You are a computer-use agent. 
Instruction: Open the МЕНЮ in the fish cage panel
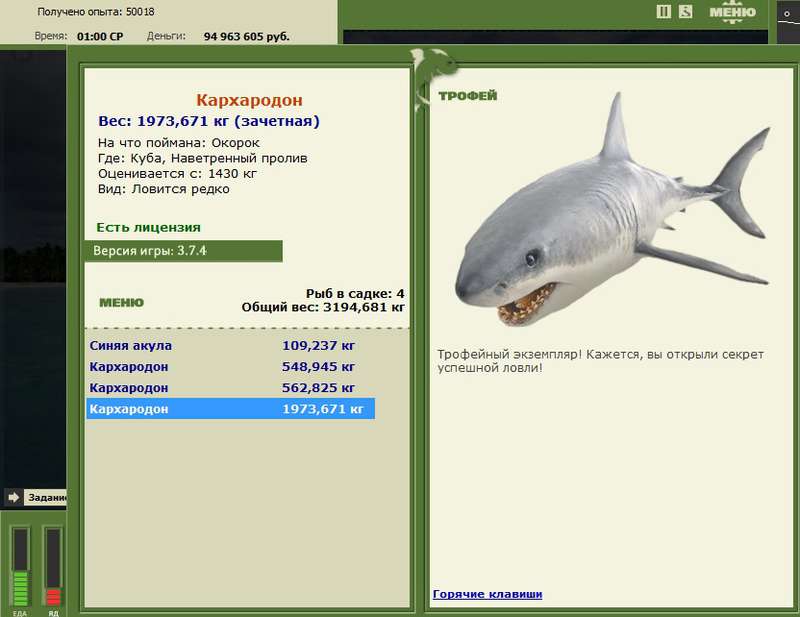coord(121,303)
